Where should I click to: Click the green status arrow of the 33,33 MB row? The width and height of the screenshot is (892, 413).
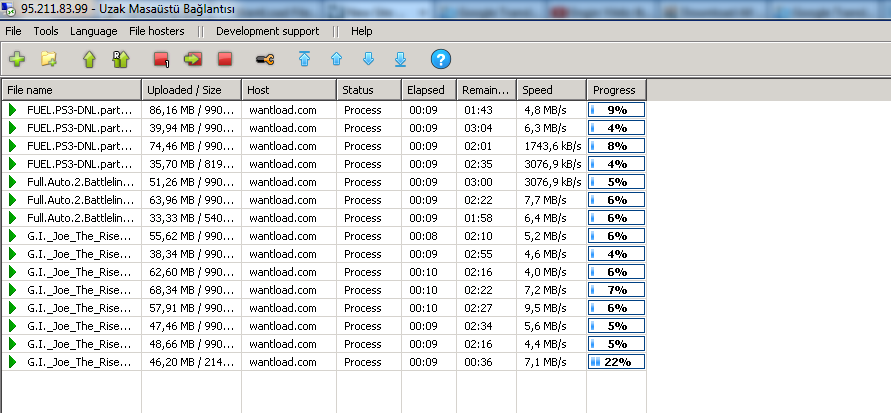(x=13, y=218)
